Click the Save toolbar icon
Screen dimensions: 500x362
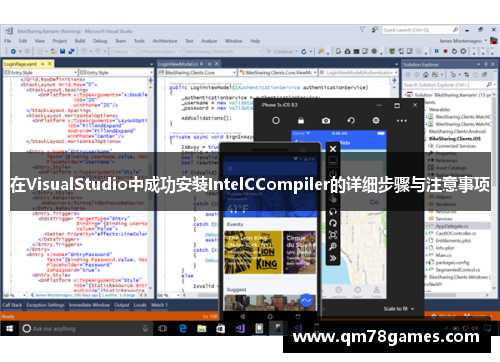[62, 51]
